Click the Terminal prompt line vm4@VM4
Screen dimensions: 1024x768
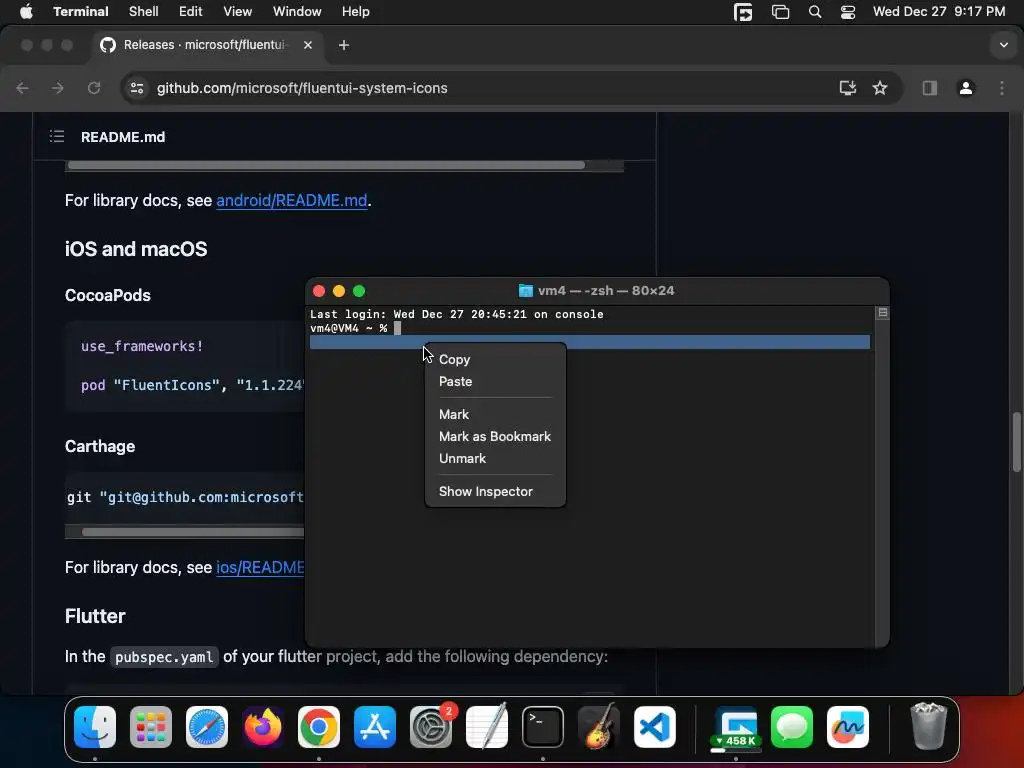click(x=348, y=328)
